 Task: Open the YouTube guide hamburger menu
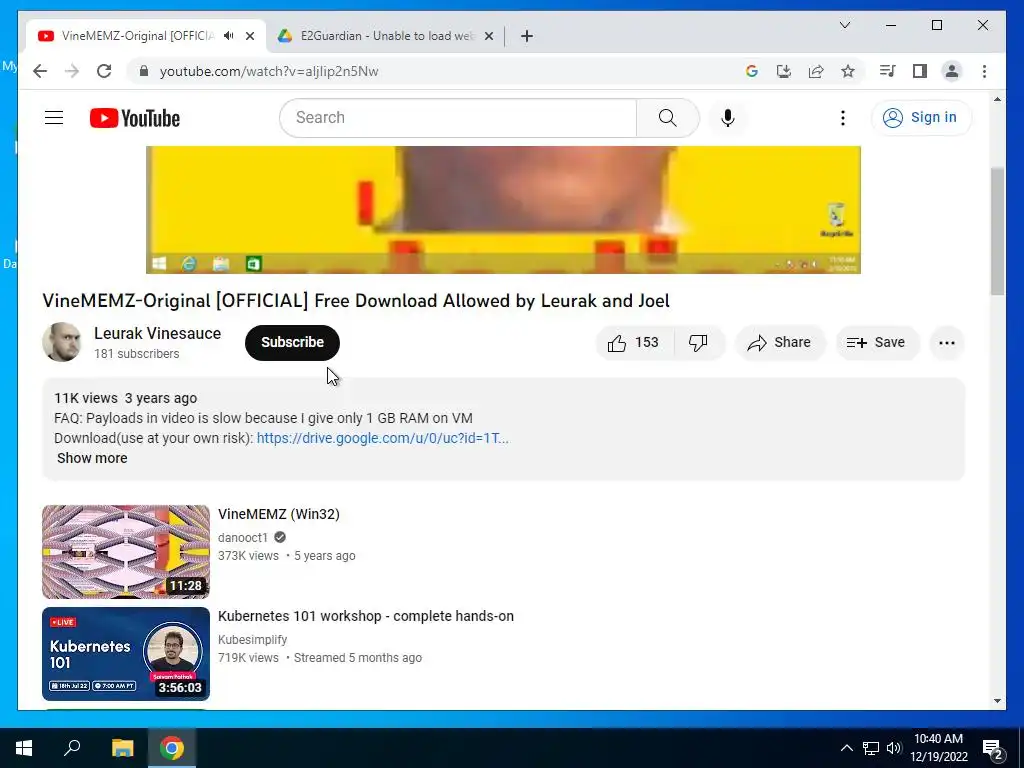coord(54,118)
